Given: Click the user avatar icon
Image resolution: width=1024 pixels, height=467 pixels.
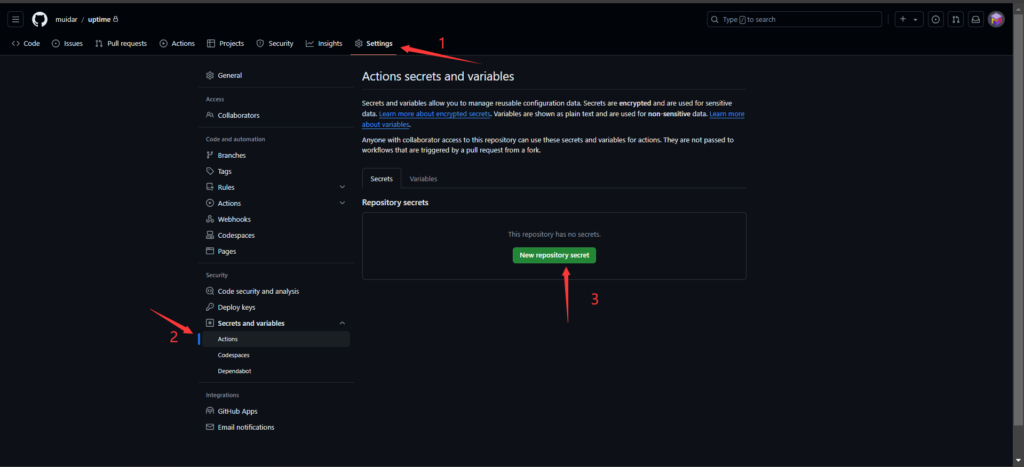Looking at the screenshot, I should pos(996,20).
